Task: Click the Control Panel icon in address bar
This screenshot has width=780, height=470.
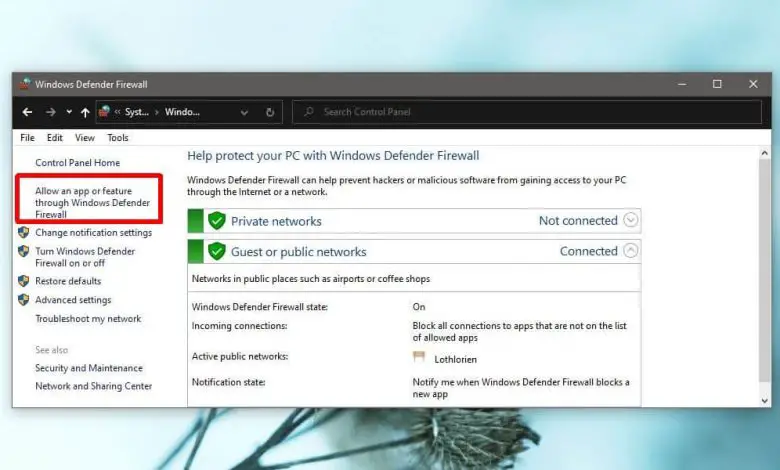Action: click(104, 112)
